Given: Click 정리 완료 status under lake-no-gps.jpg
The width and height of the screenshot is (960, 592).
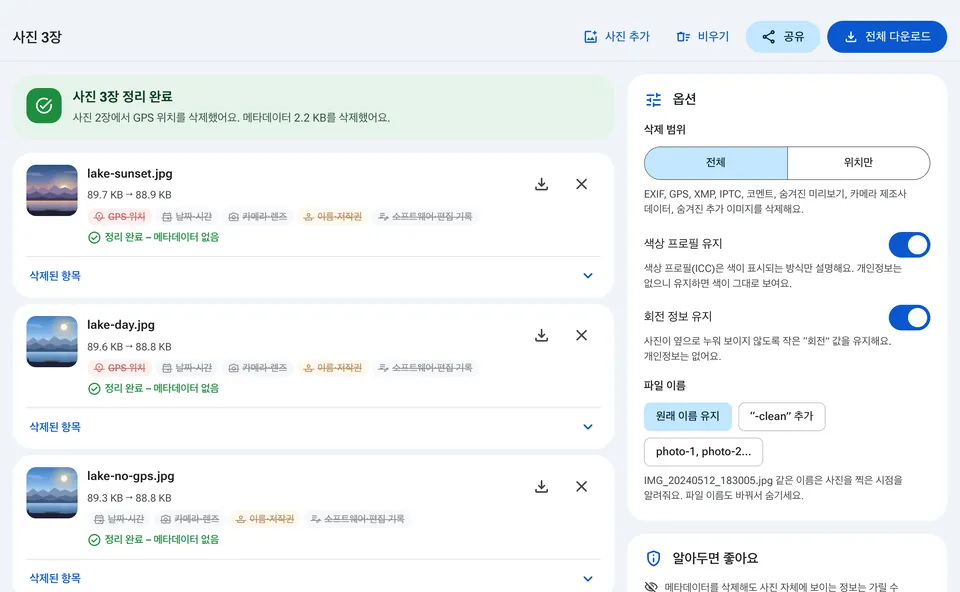Looking at the screenshot, I should click(154, 540).
